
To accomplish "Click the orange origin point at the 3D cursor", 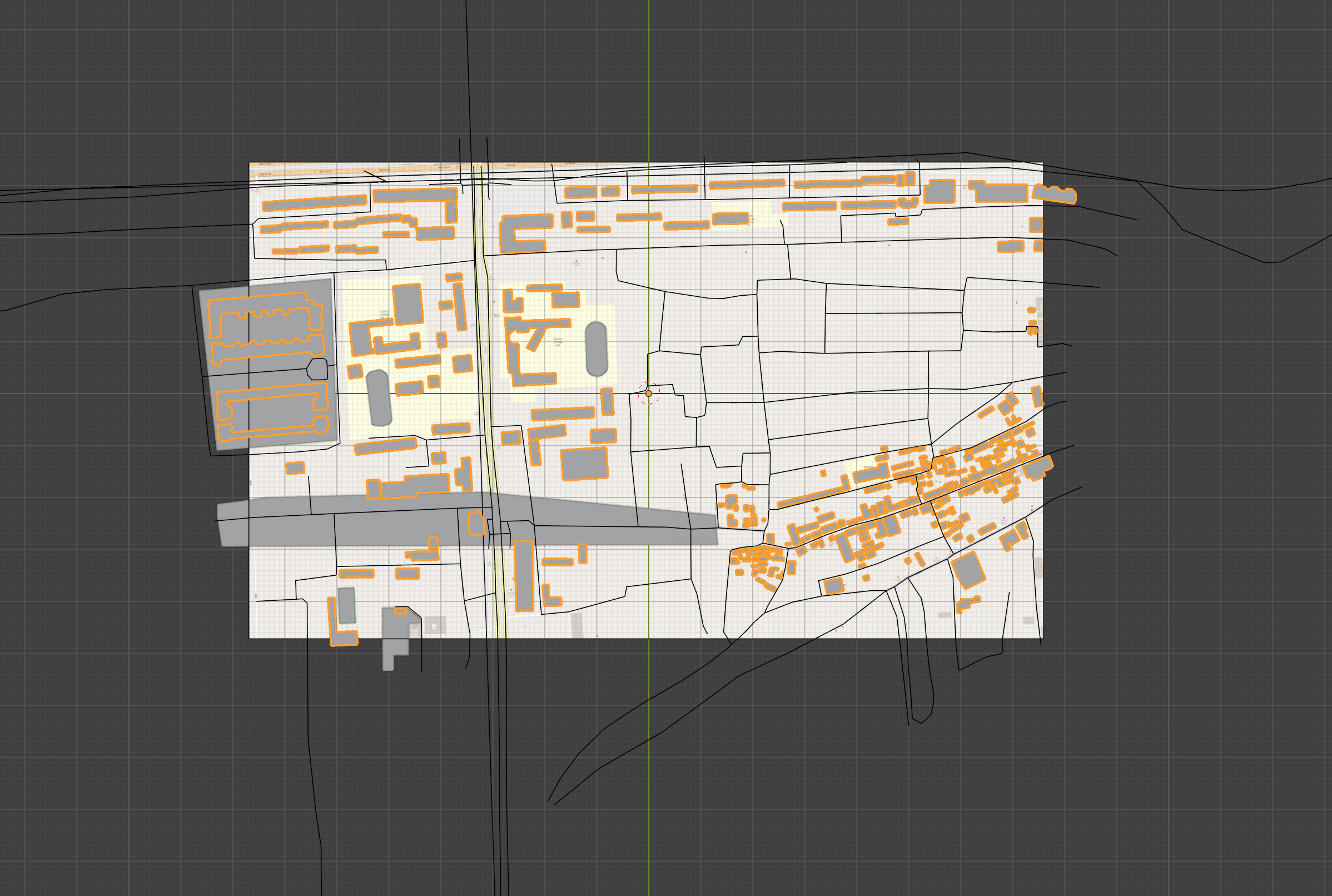I will (x=649, y=394).
